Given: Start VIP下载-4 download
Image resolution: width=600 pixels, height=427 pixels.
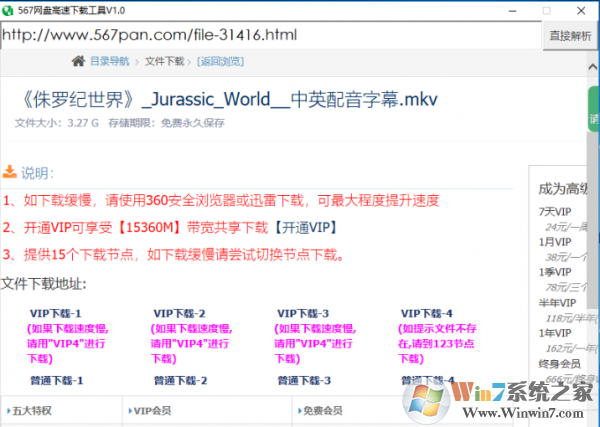Looking at the screenshot, I should pyautogui.click(x=427, y=313).
